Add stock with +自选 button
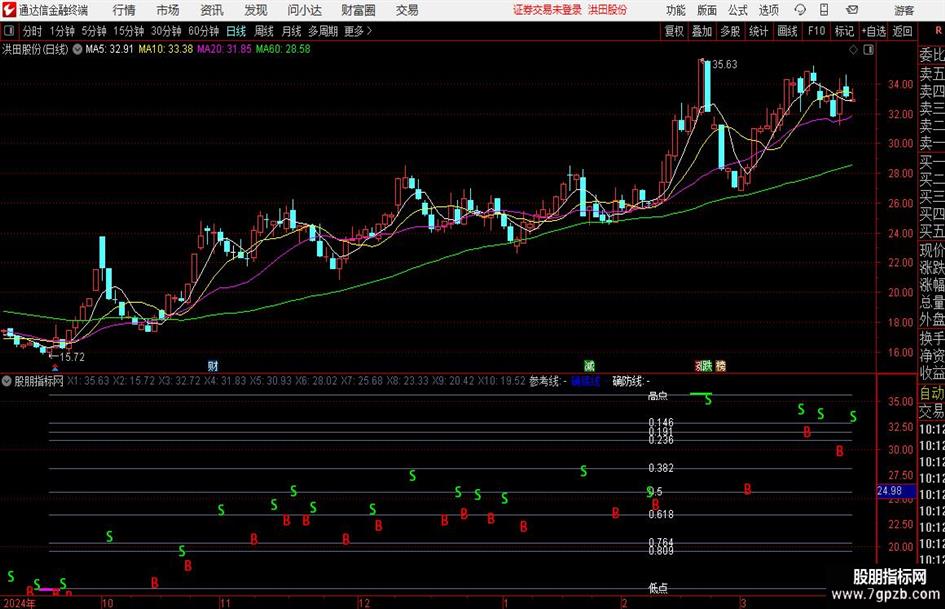The width and height of the screenshot is (945, 609). click(x=874, y=31)
